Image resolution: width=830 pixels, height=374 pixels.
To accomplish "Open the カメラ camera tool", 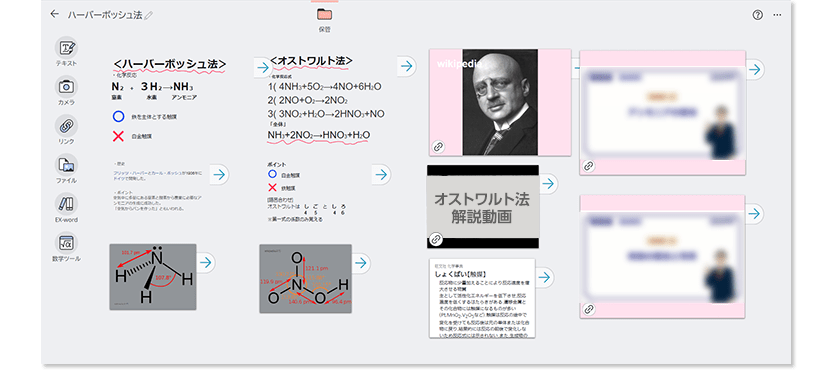I will pos(66,91).
